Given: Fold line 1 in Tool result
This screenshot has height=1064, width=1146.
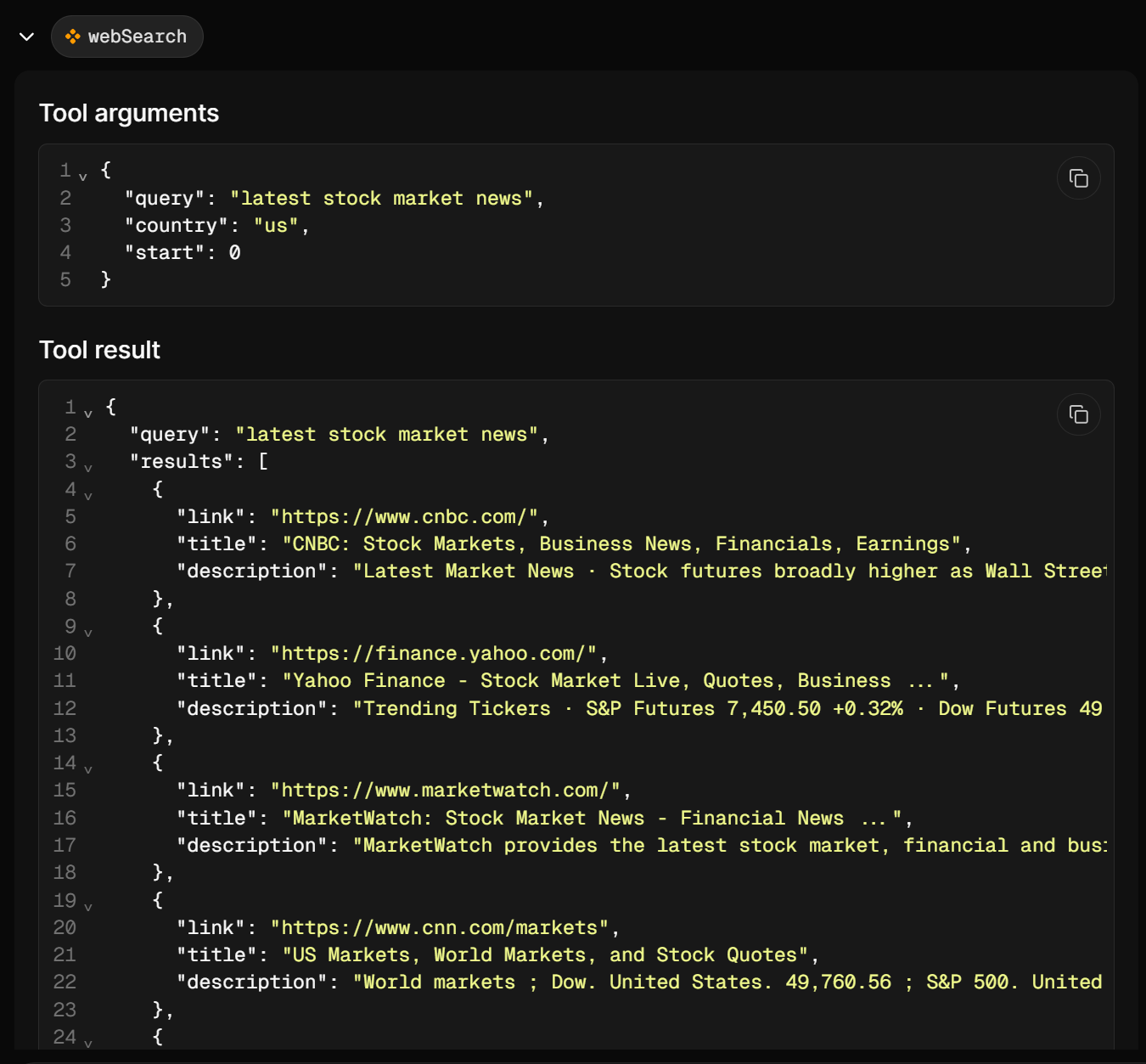Looking at the screenshot, I should point(88,414).
